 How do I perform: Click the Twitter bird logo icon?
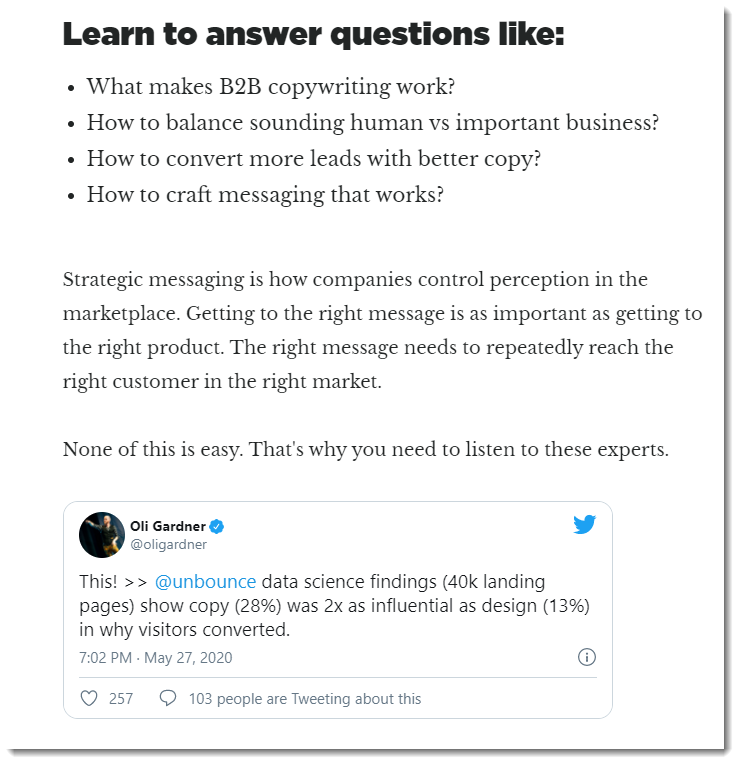584,524
